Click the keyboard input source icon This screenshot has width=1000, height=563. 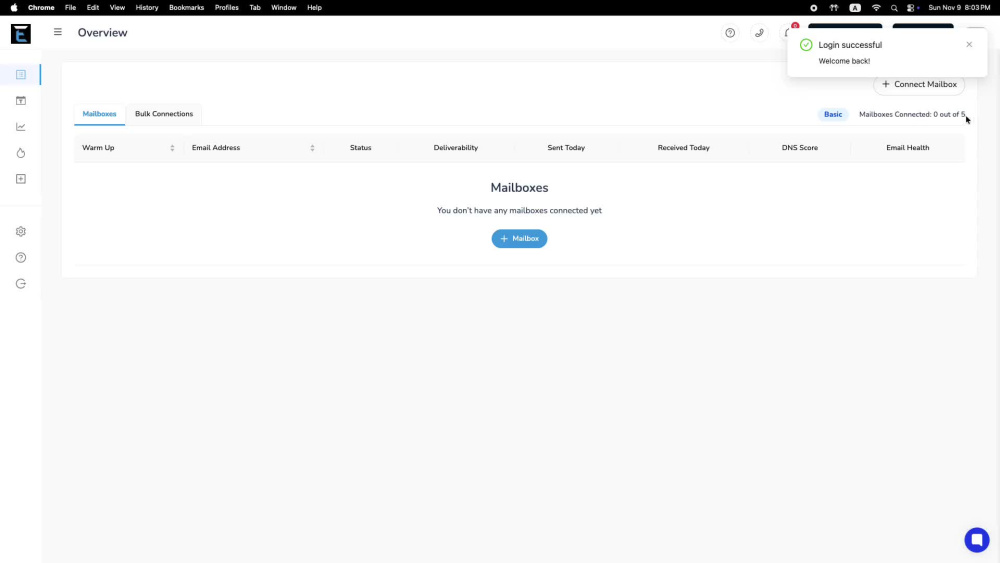click(855, 8)
